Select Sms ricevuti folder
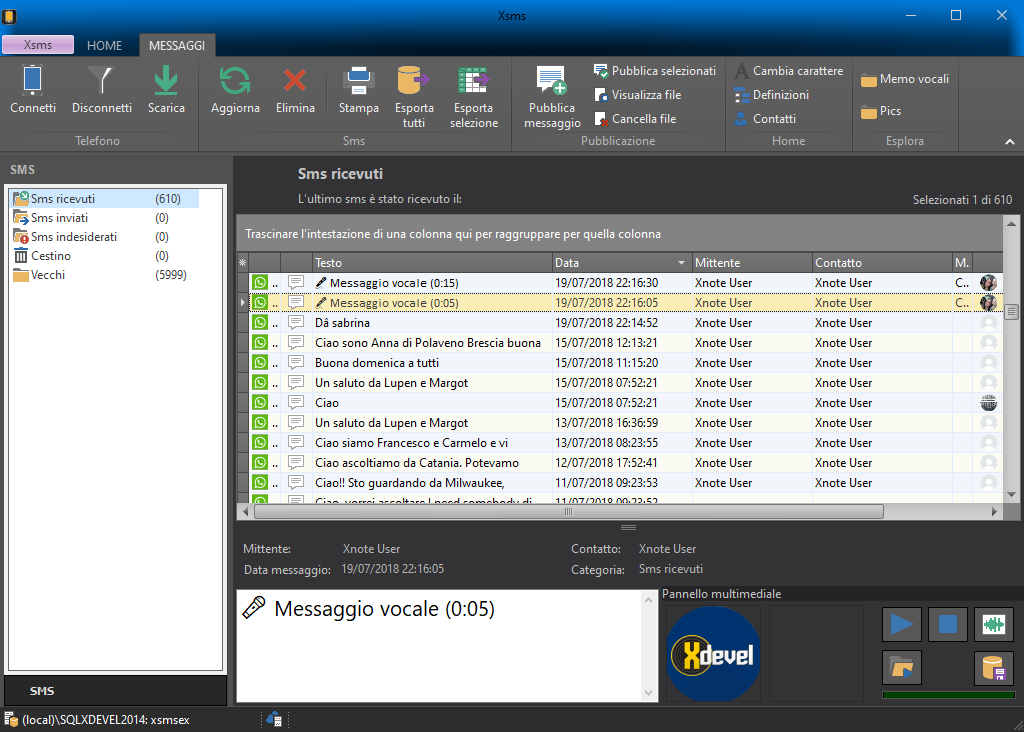The width and height of the screenshot is (1024, 732). click(x=105, y=199)
